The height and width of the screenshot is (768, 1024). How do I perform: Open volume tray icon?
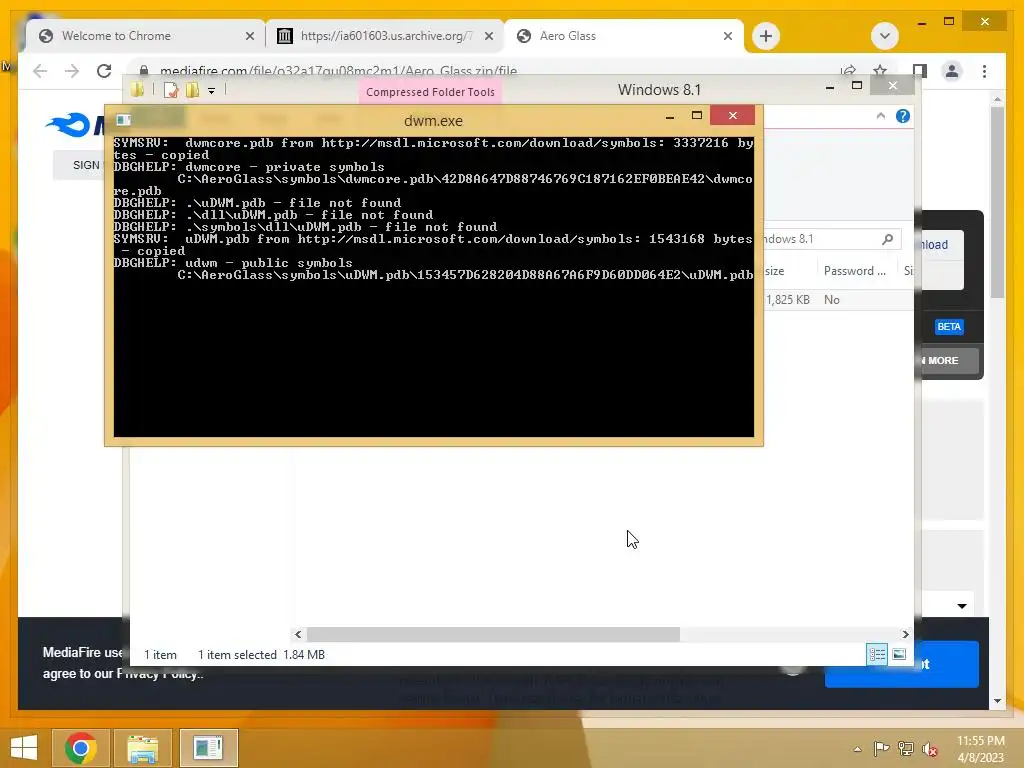930,749
